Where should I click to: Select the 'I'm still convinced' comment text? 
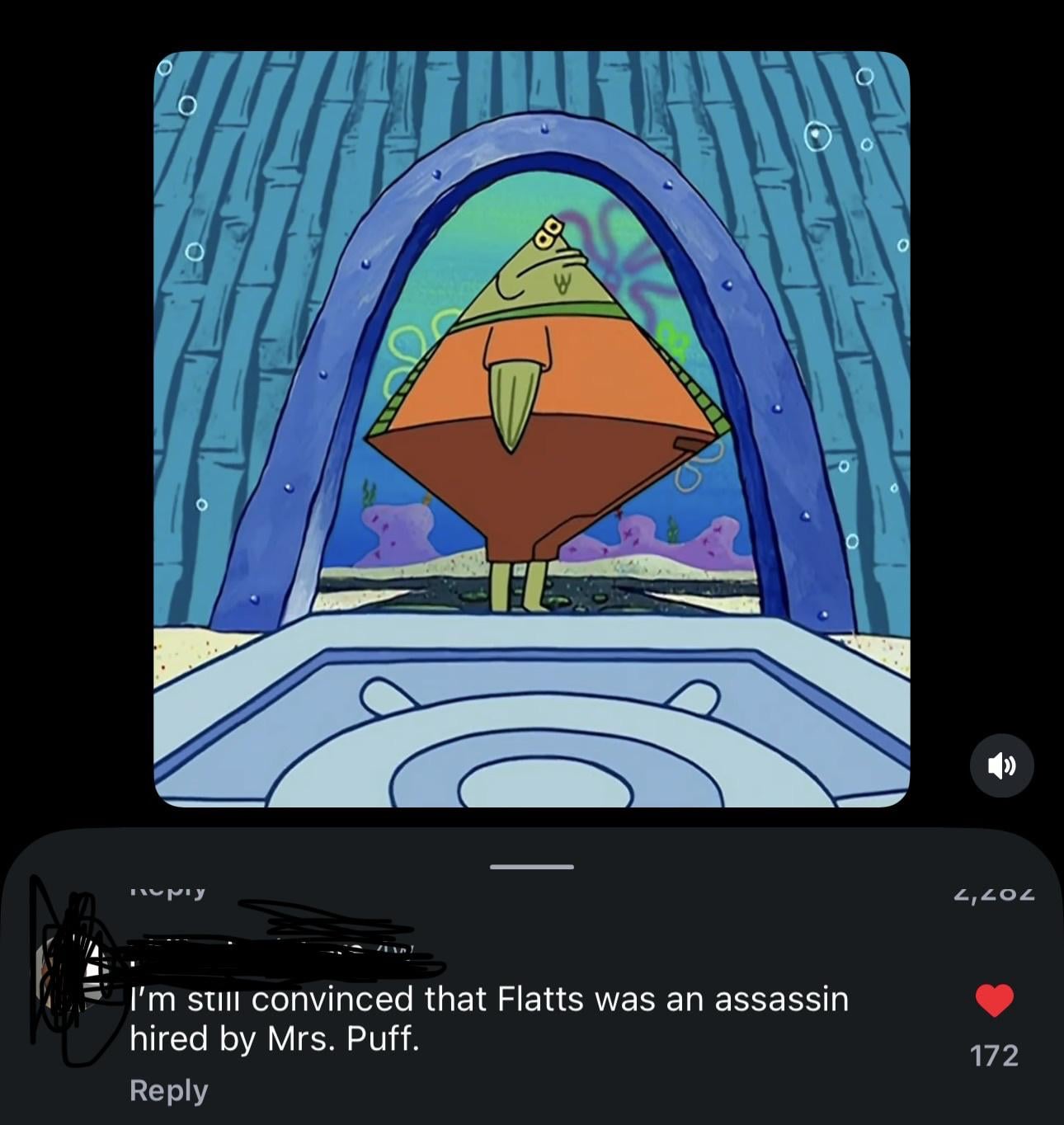click(489, 1019)
